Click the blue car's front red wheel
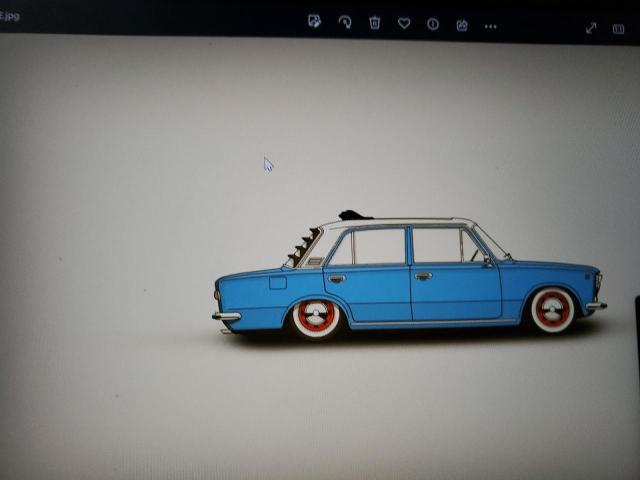This screenshot has height=480, width=640. point(552,309)
